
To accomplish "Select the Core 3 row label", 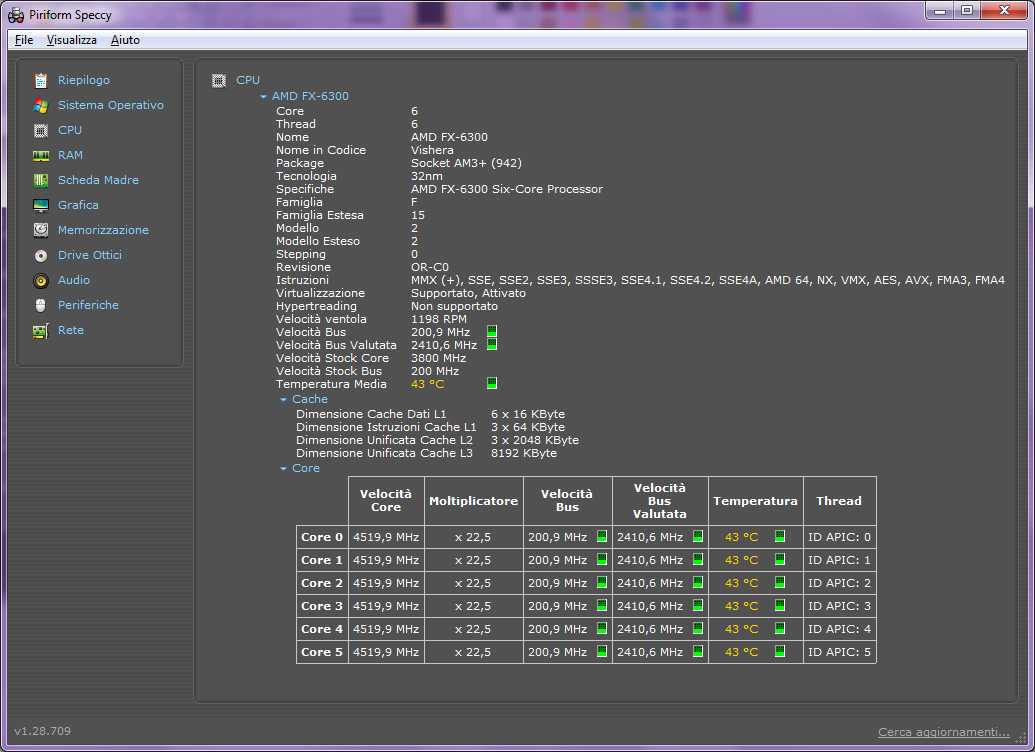I will coord(322,606).
